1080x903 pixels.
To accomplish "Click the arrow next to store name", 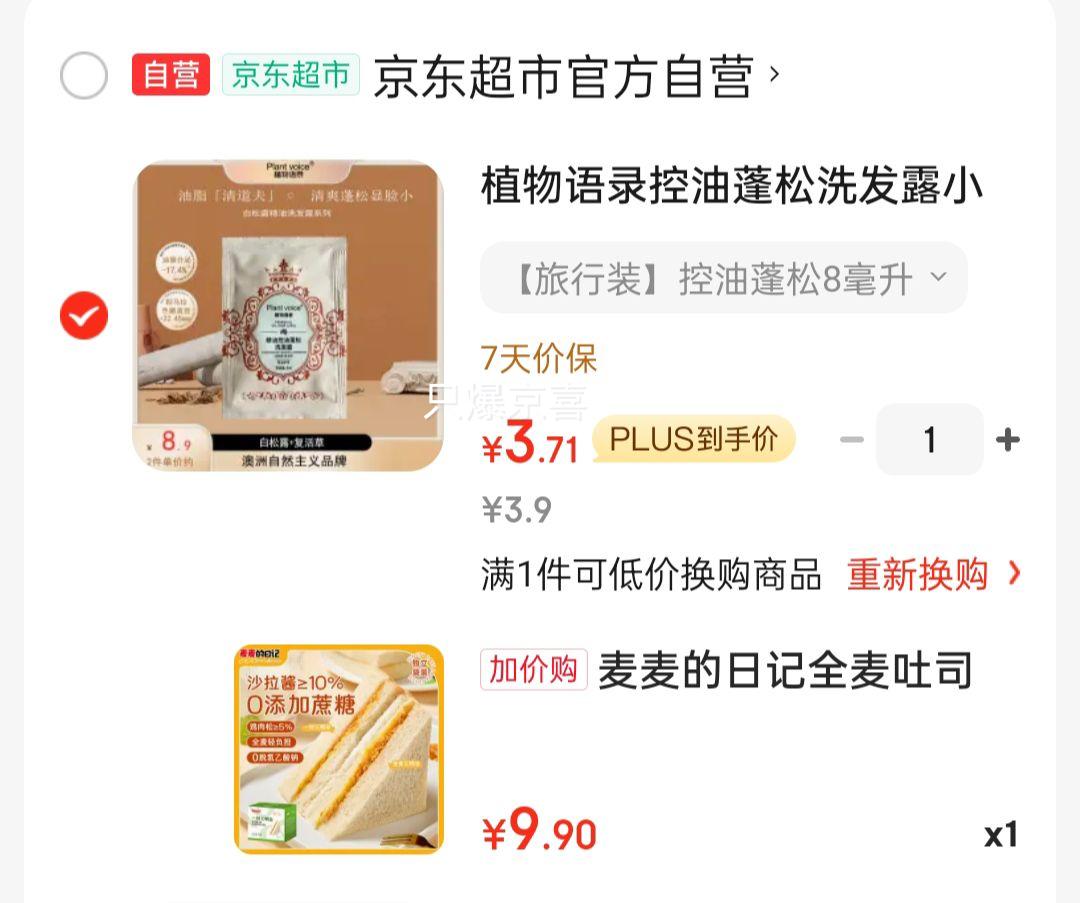I will 775,74.
